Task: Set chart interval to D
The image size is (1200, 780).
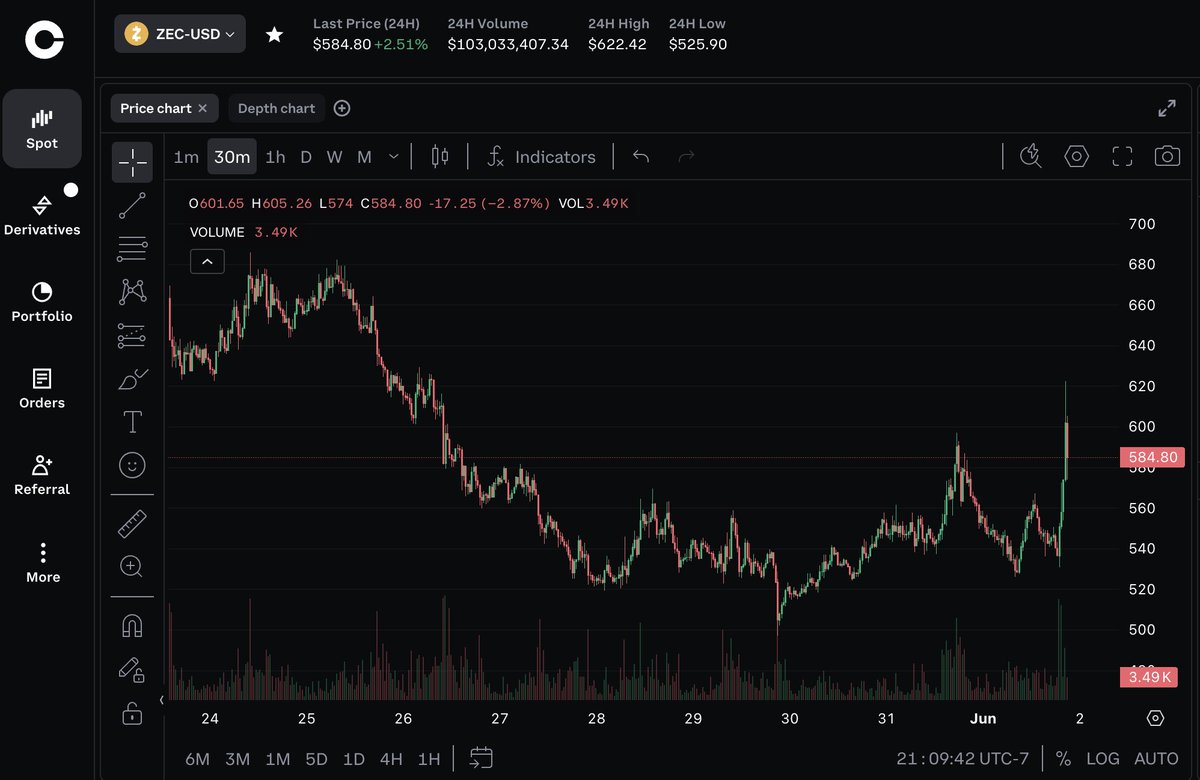Action: (x=306, y=157)
